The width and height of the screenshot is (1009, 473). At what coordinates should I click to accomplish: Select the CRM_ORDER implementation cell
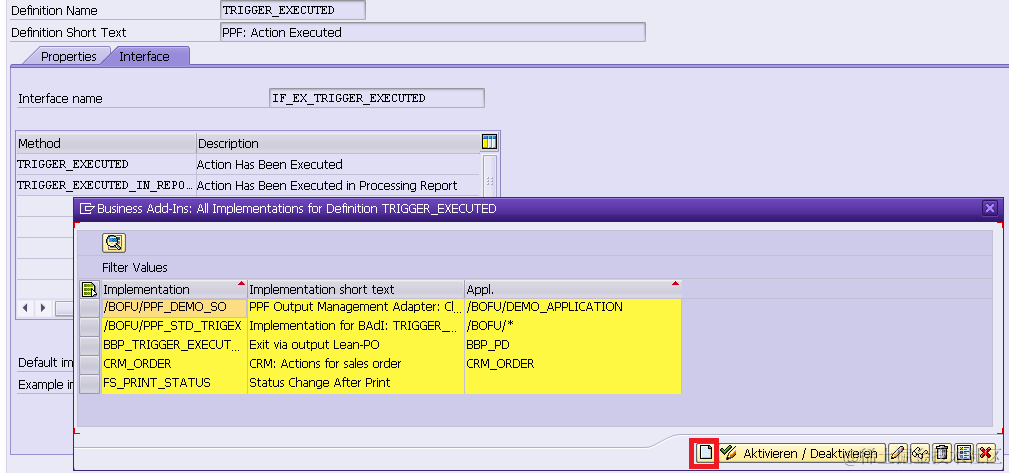tap(174, 364)
